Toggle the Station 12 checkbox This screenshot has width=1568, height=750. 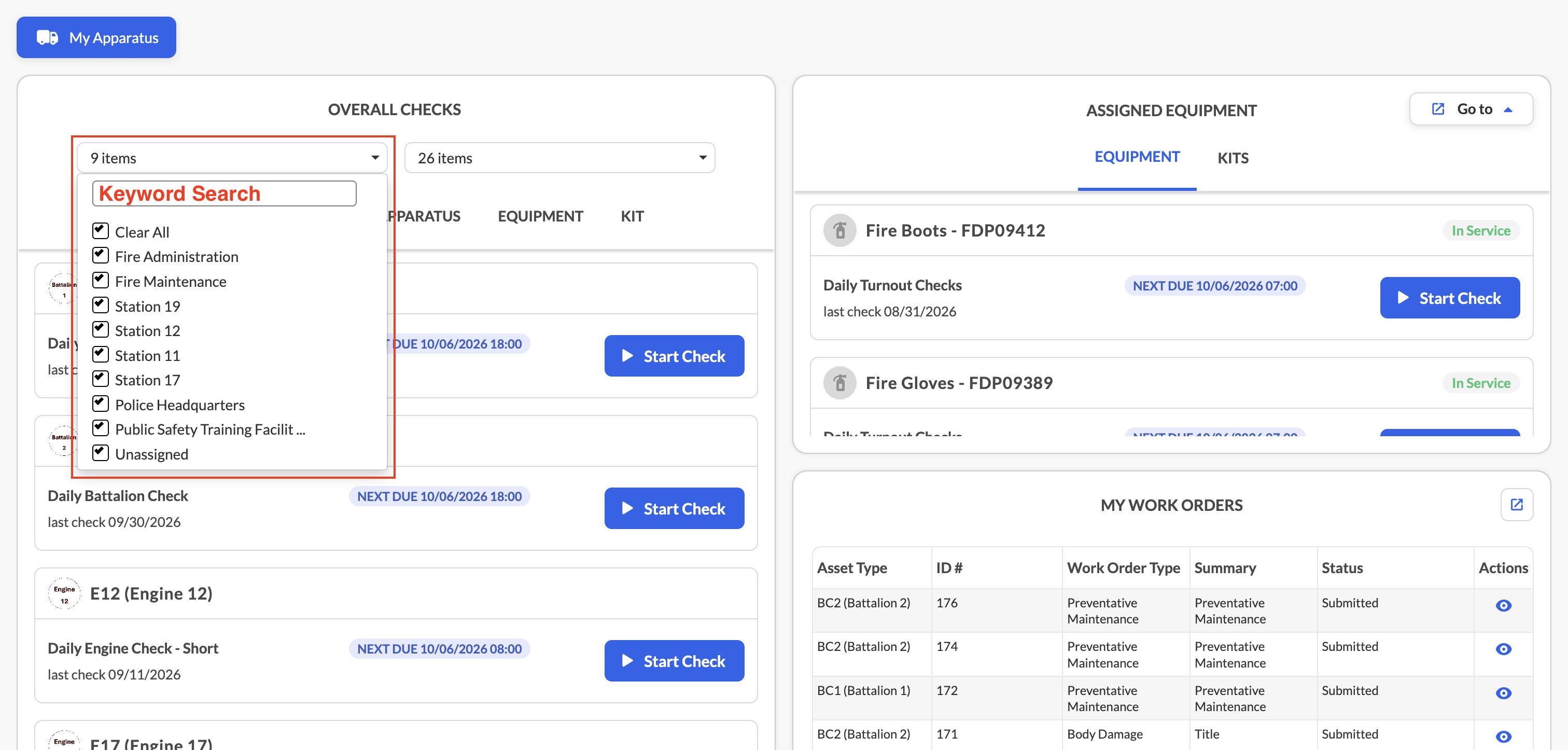pos(101,330)
